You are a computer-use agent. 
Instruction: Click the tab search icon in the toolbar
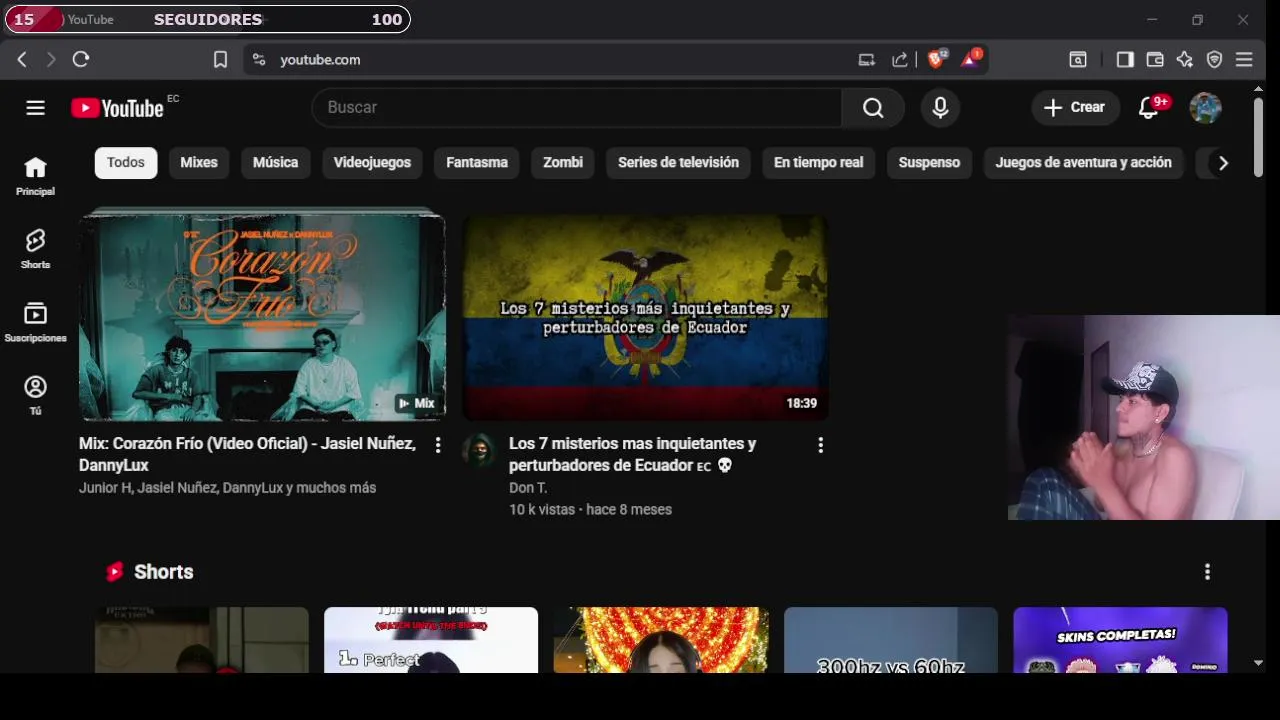1078,60
